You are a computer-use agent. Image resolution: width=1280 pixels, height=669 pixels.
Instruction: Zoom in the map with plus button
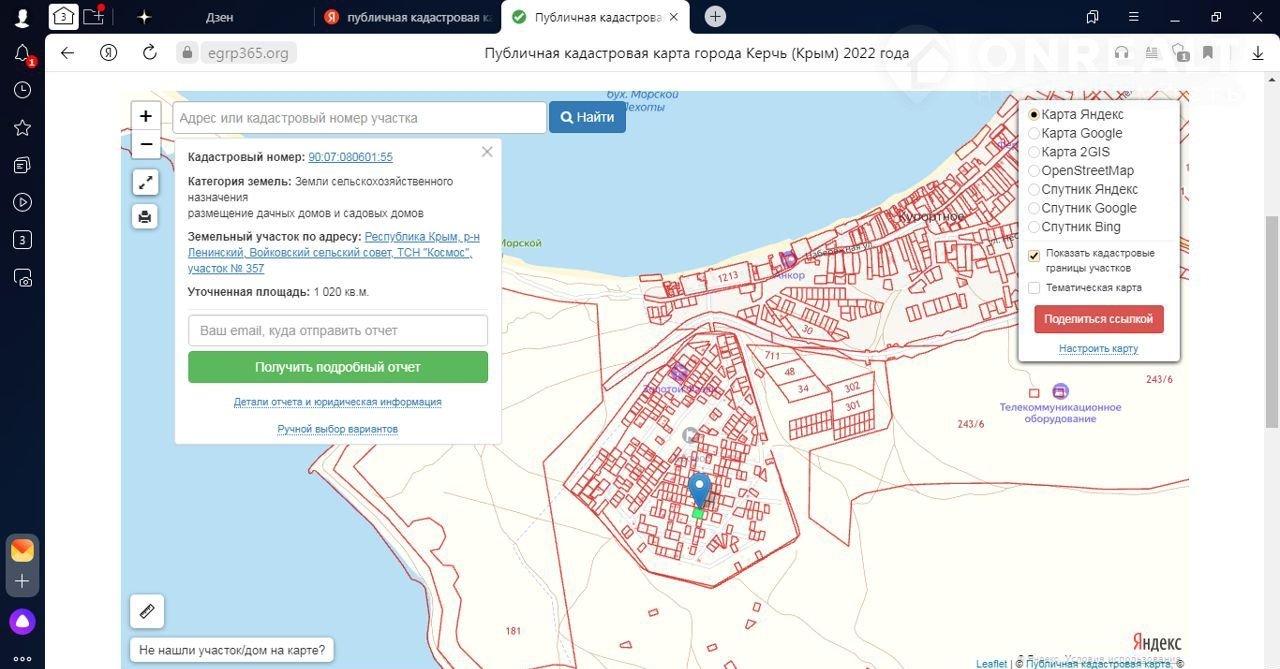click(x=145, y=117)
